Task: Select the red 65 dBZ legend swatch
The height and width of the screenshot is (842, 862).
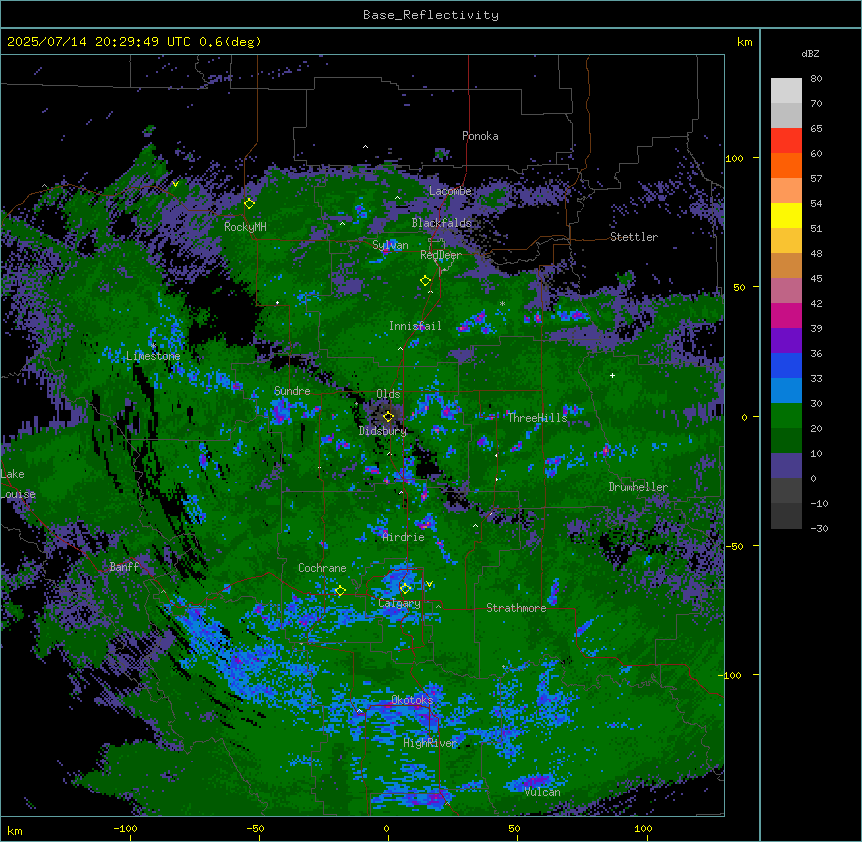Action: click(x=786, y=140)
